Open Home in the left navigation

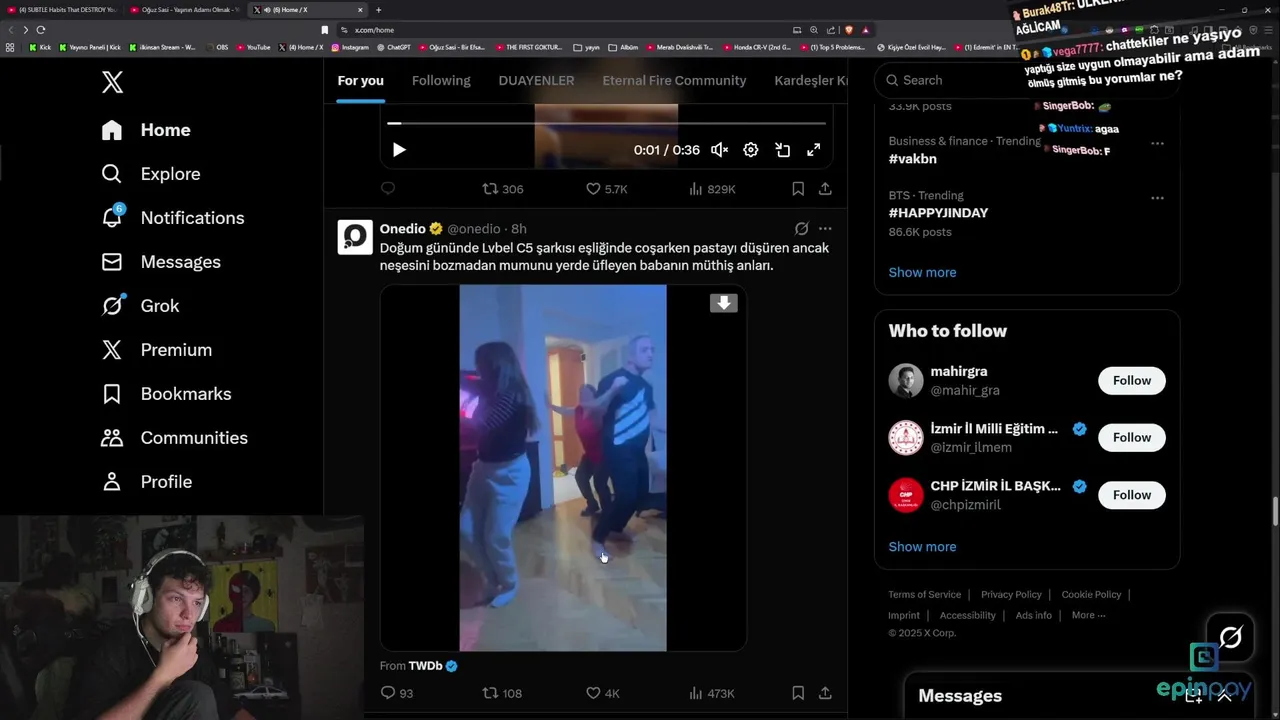click(146, 130)
